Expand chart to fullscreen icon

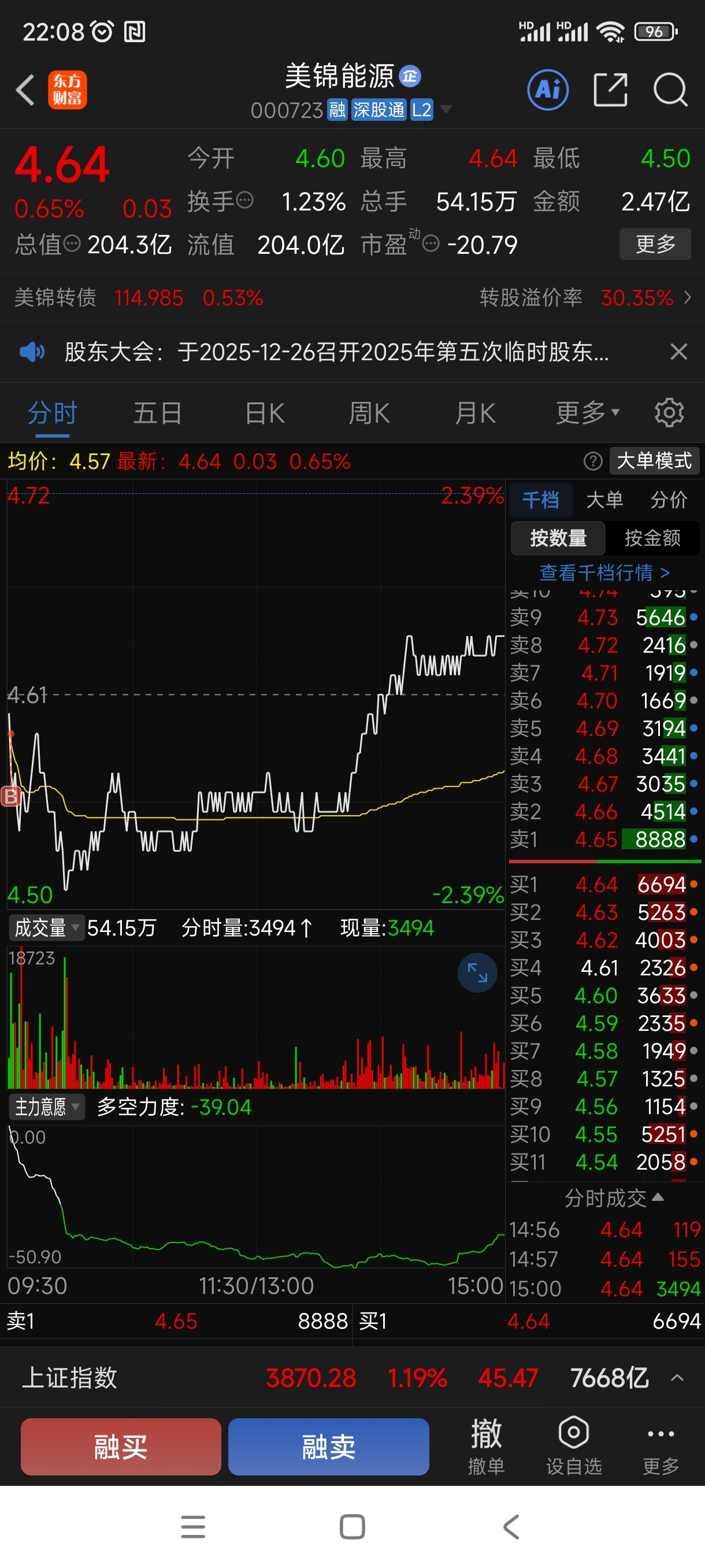(x=477, y=972)
